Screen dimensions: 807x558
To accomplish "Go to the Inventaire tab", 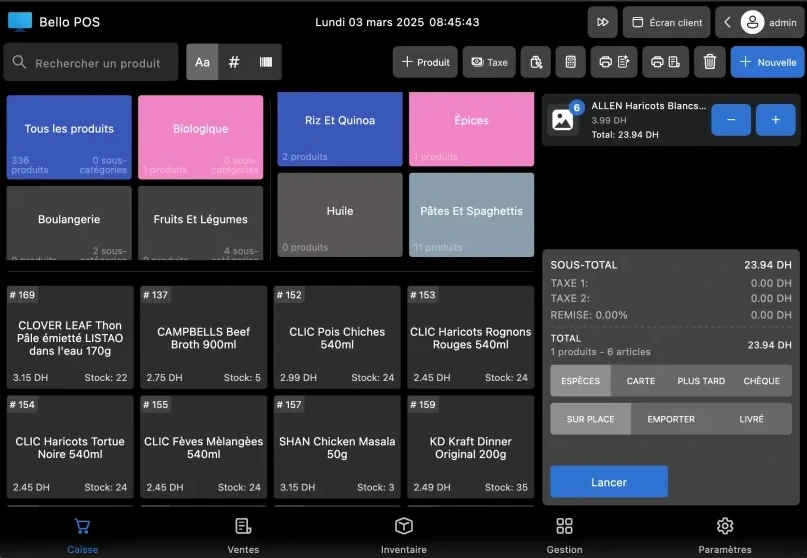I will (x=404, y=535).
